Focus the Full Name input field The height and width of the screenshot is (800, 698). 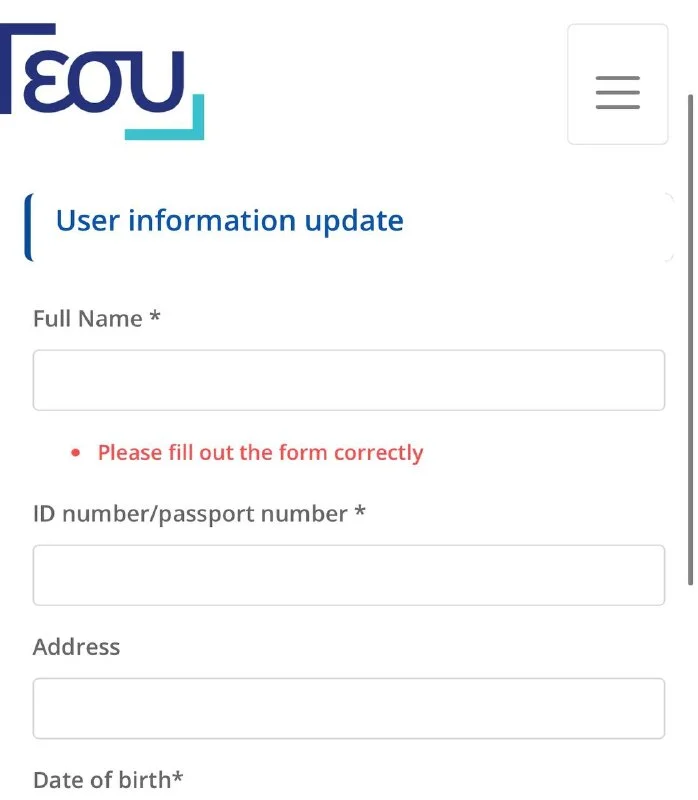tap(349, 380)
